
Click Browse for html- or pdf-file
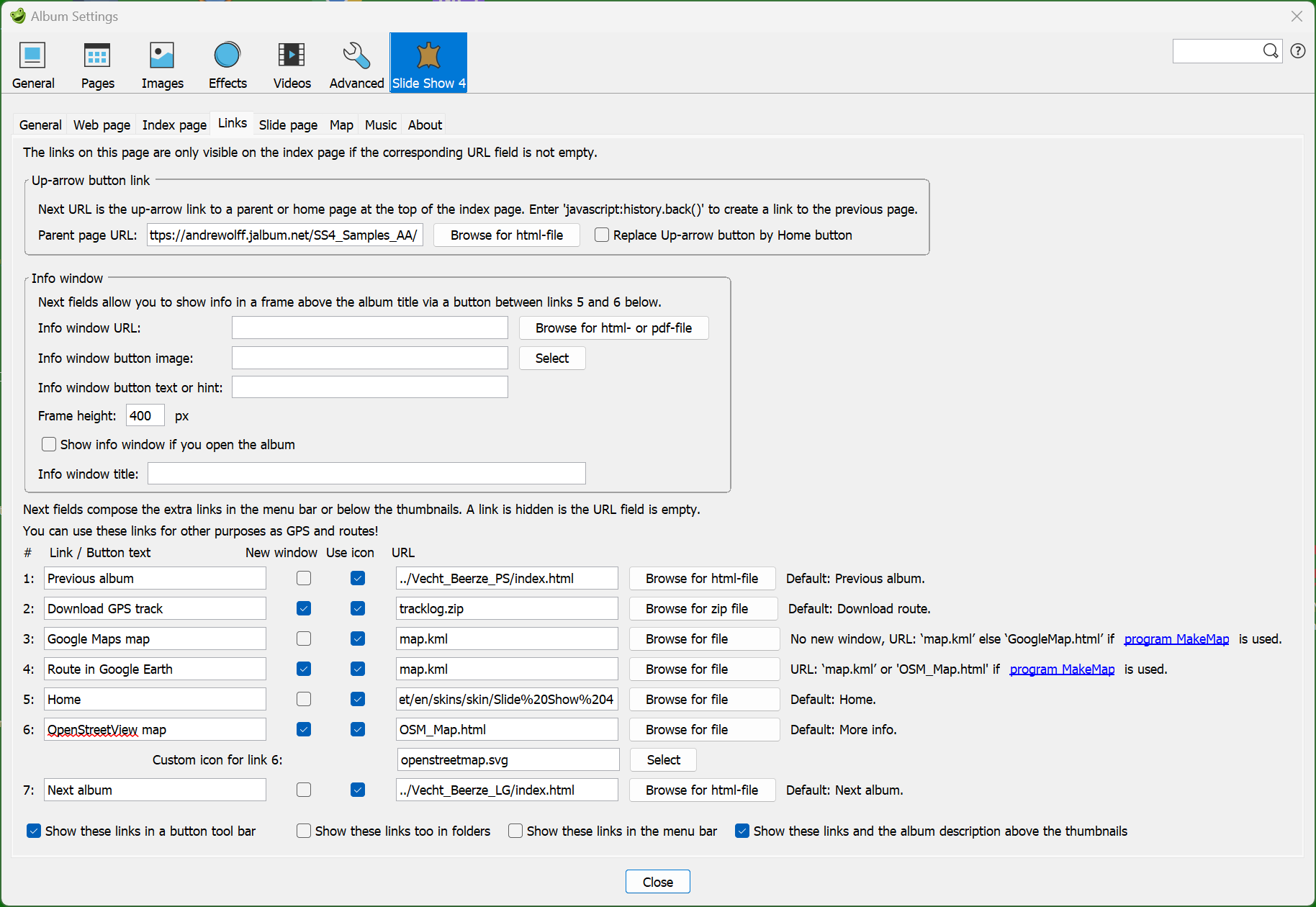pyautogui.click(x=613, y=328)
